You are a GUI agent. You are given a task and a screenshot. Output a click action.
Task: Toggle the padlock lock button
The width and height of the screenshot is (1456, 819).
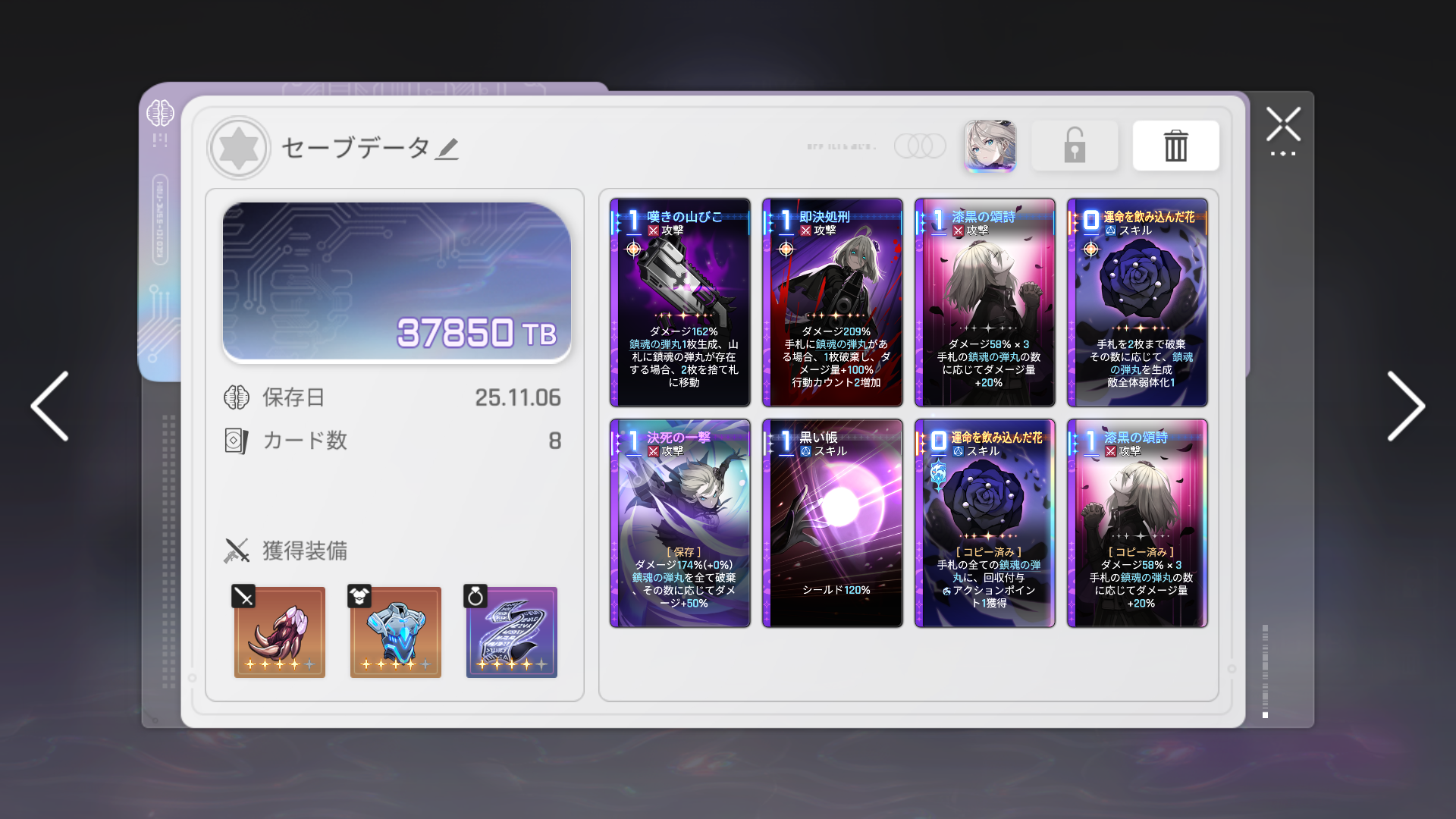point(1074,146)
